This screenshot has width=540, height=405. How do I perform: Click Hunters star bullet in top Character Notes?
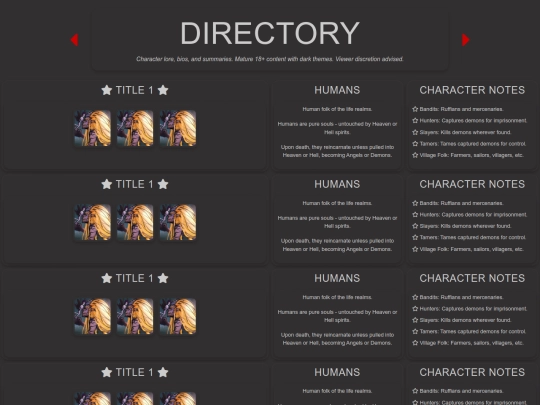415,121
